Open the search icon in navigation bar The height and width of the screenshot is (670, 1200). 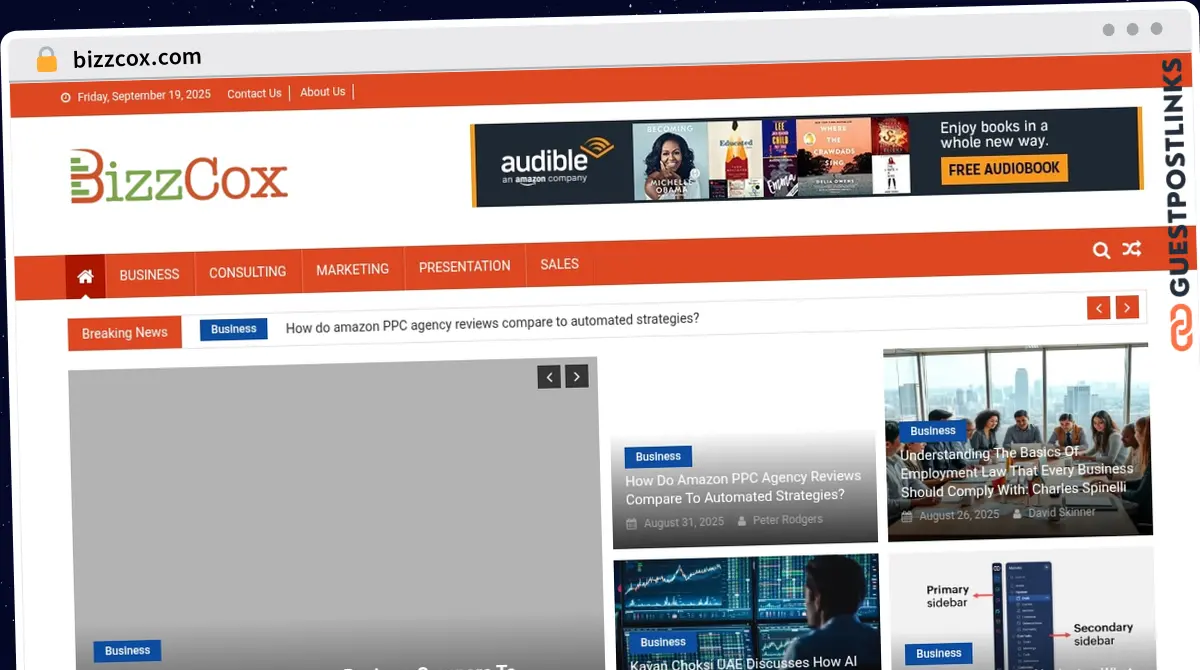tap(1101, 250)
